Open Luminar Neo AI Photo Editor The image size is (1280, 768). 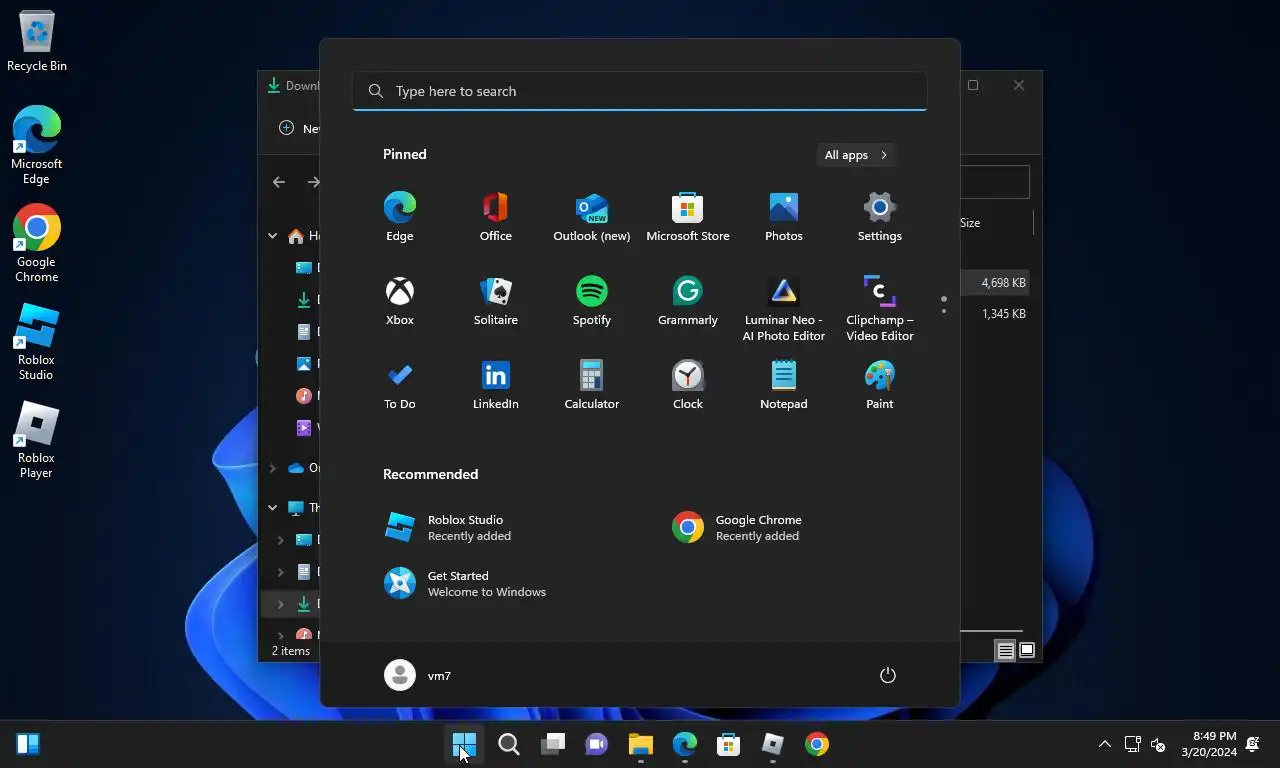pos(783,309)
